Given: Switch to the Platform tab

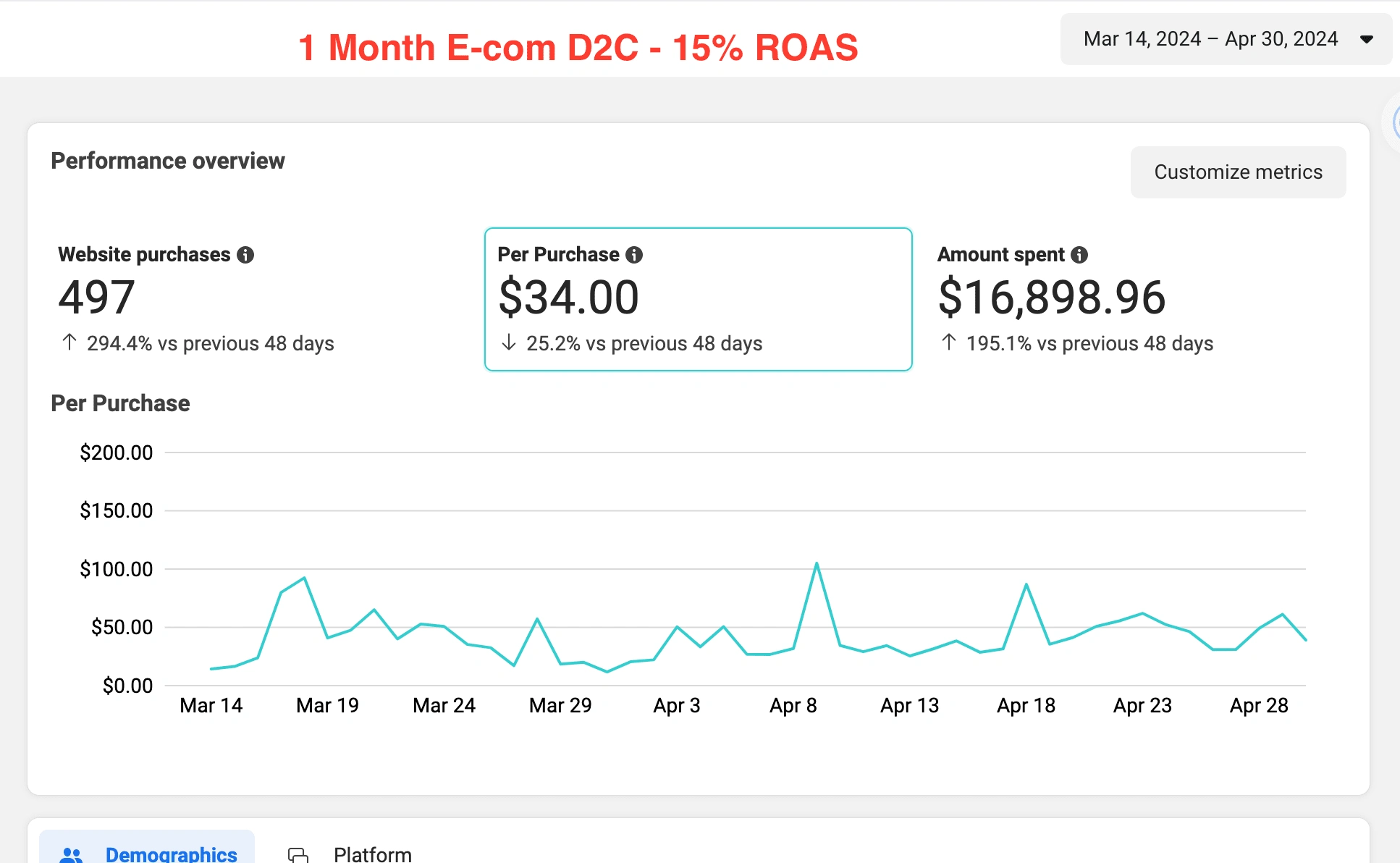Looking at the screenshot, I should [372, 854].
